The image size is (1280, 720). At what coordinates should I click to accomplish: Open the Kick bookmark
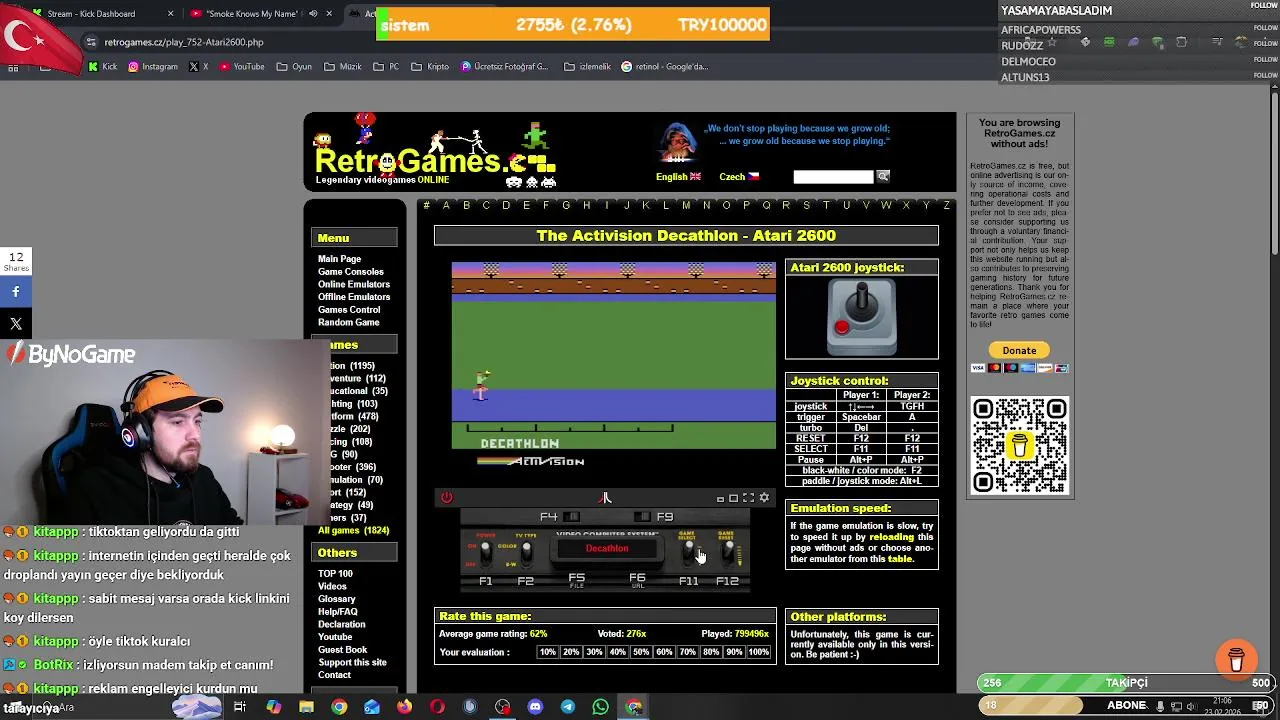coord(103,67)
